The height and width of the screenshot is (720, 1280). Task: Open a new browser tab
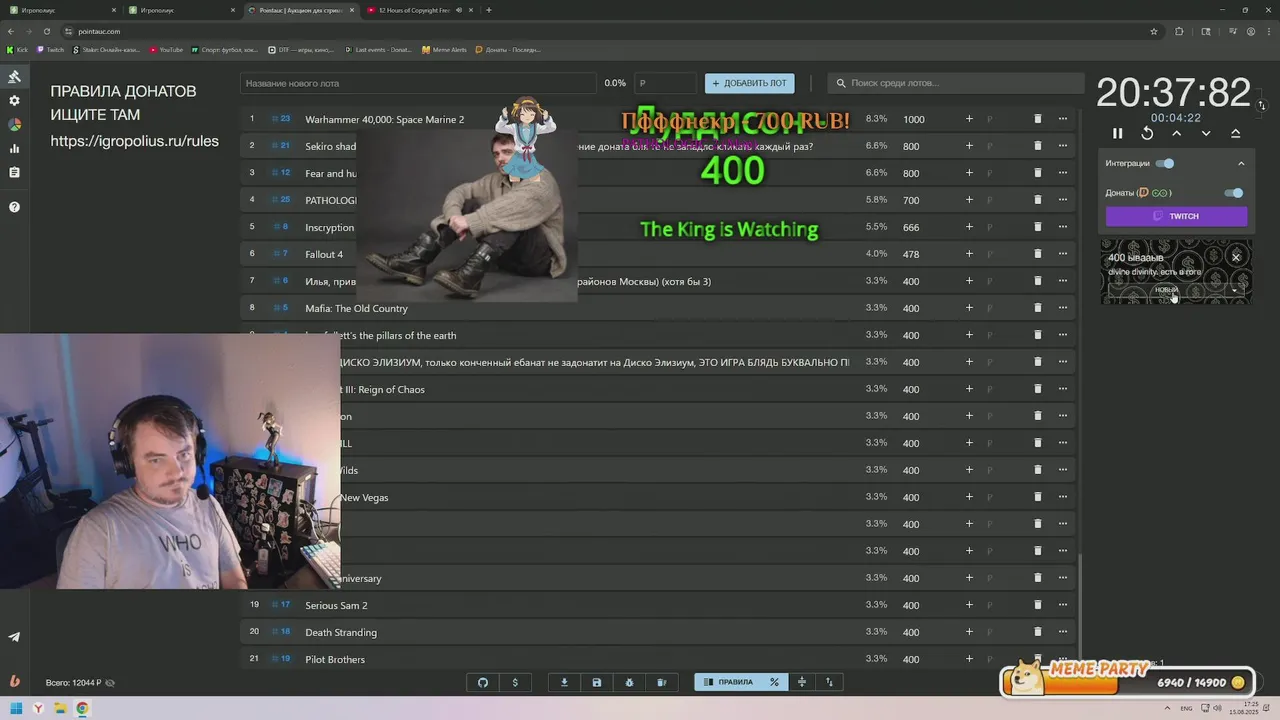coord(489,10)
